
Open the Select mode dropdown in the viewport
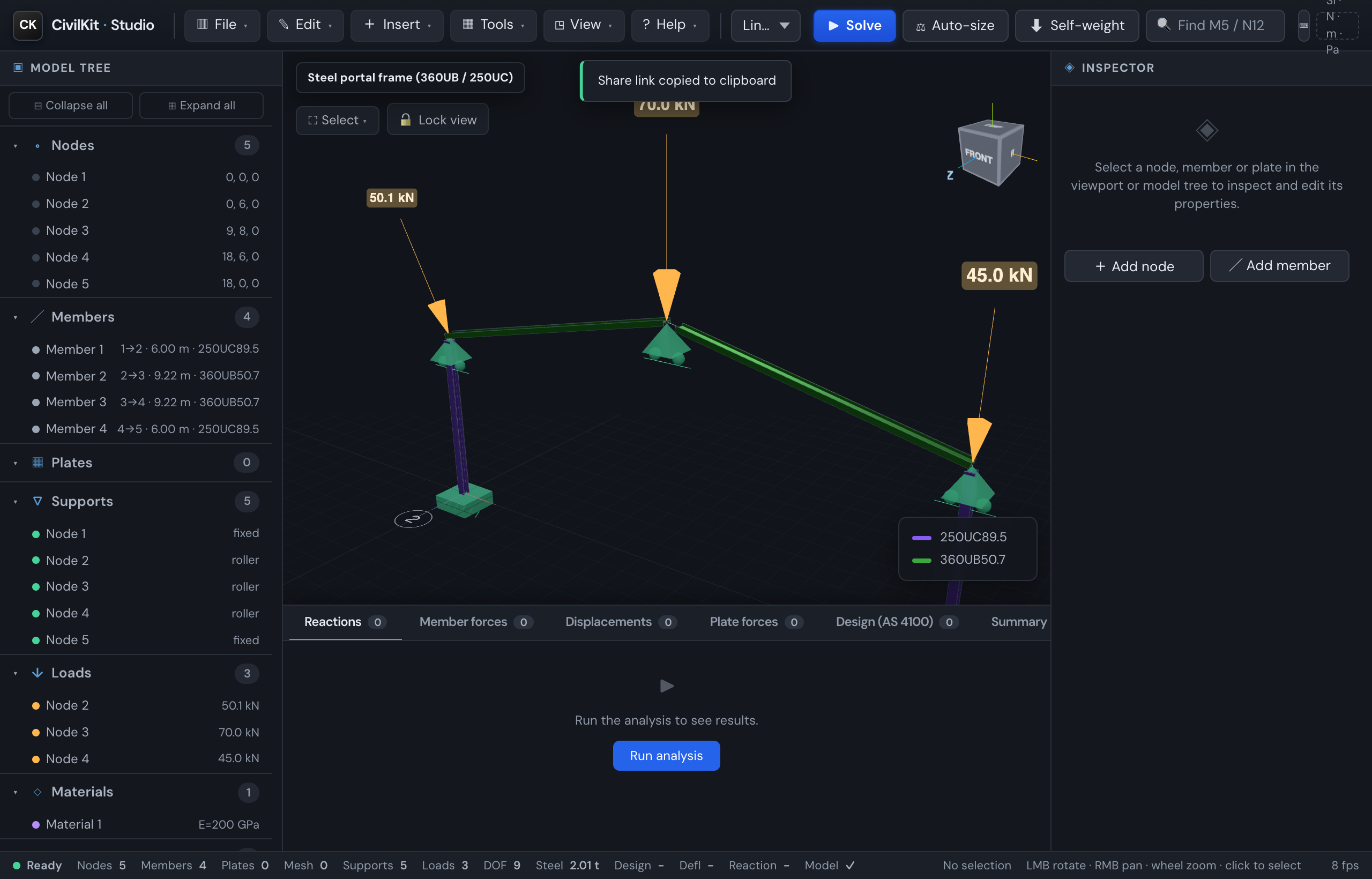tap(337, 120)
